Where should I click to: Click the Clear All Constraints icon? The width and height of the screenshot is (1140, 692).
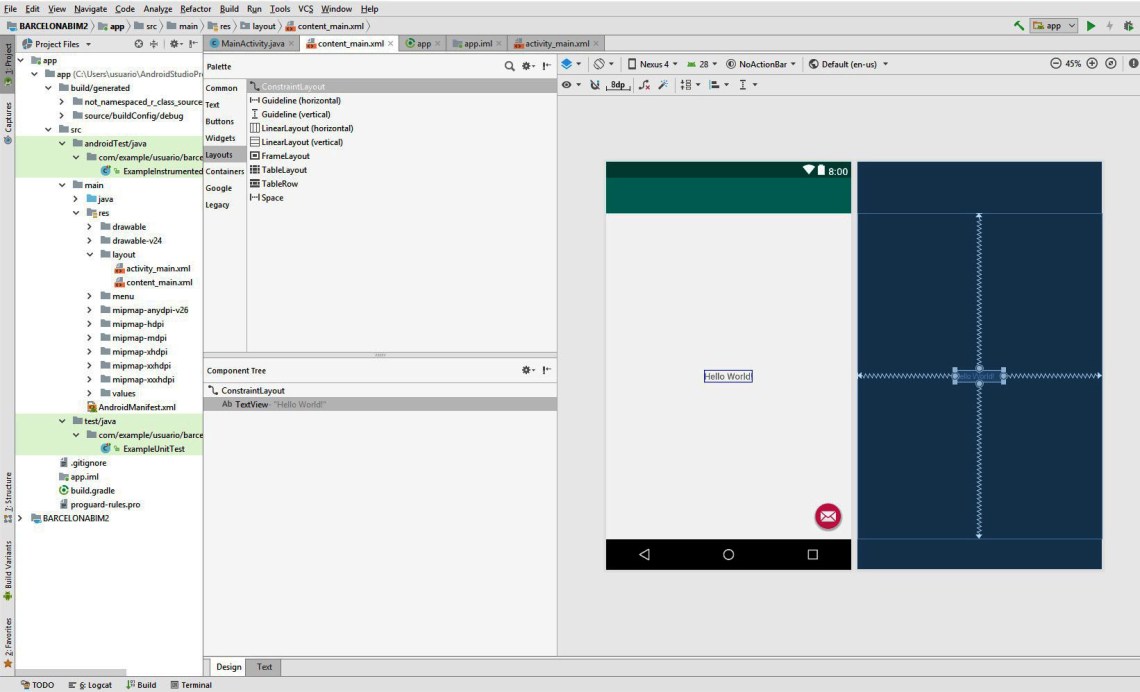(x=644, y=85)
